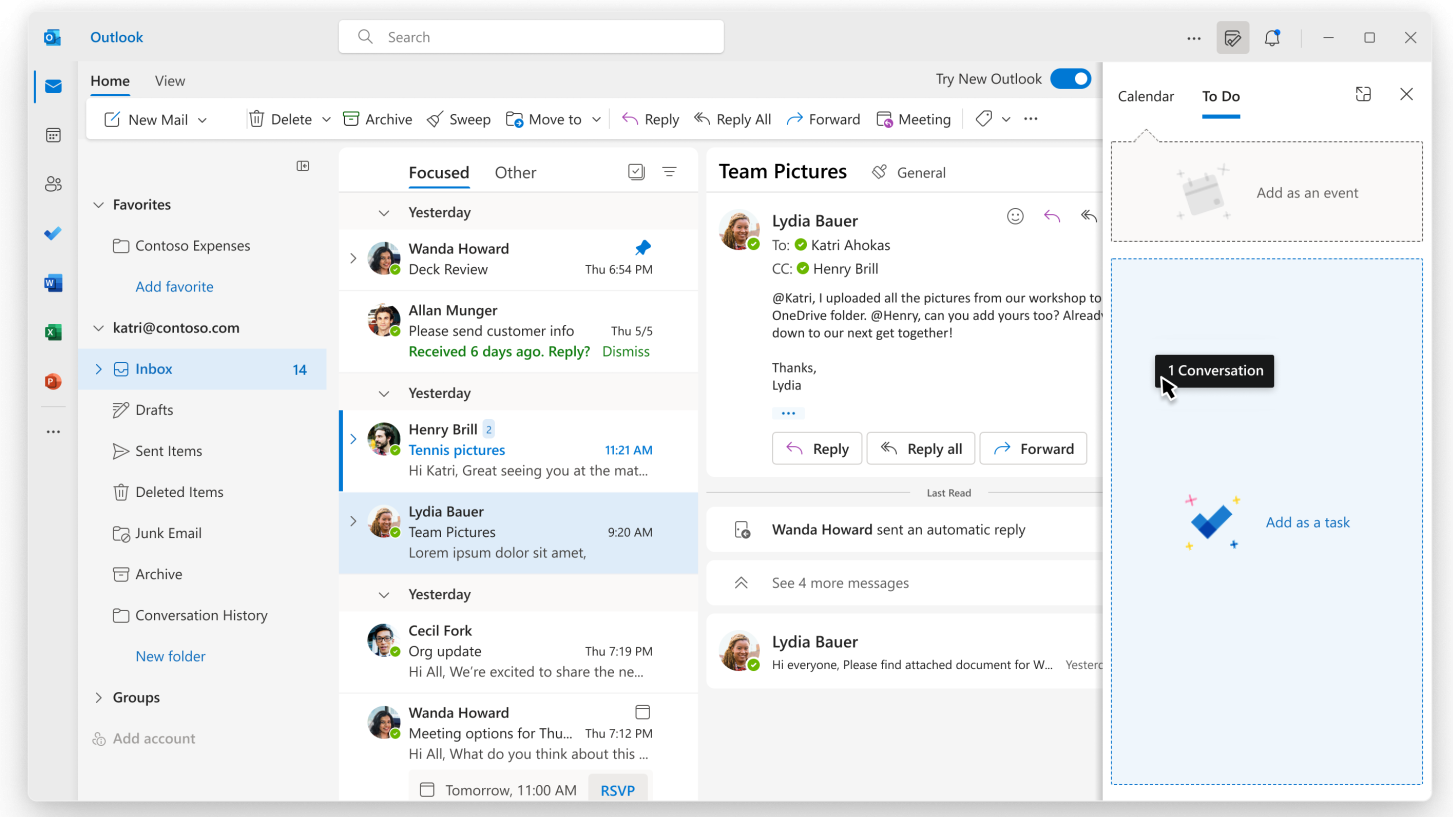Click the Add as an event drop zone
This screenshot has height=817, width=1453.
click(x=1267, y=192)
